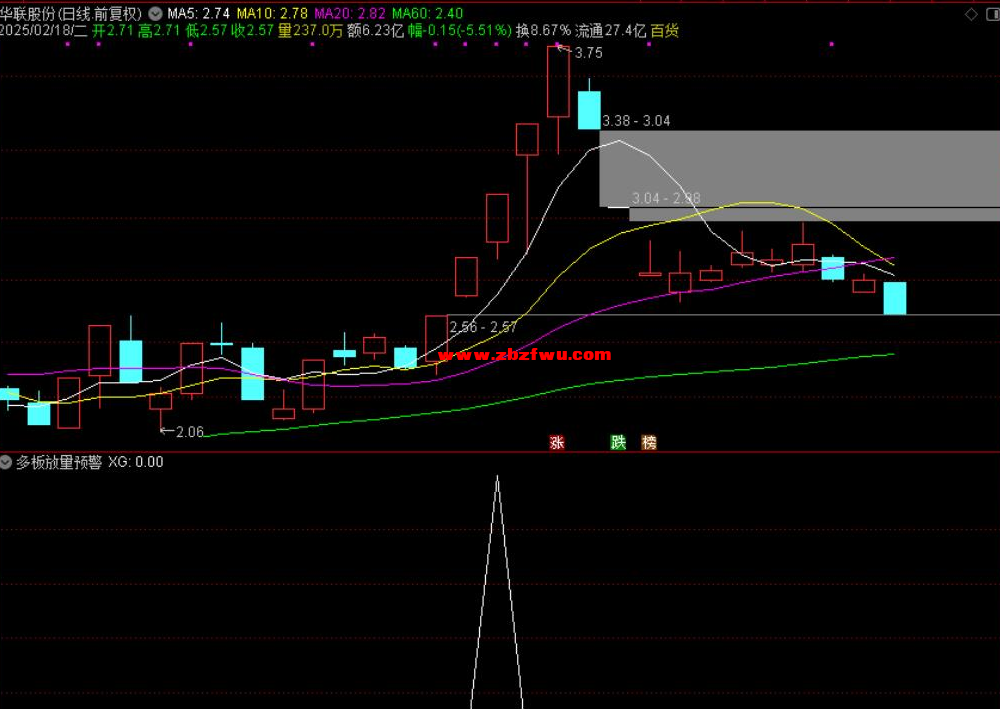Screen dimensions: 1000x709
Task: Click the 3.38 - 3.04 gap label
Action: 636,121
